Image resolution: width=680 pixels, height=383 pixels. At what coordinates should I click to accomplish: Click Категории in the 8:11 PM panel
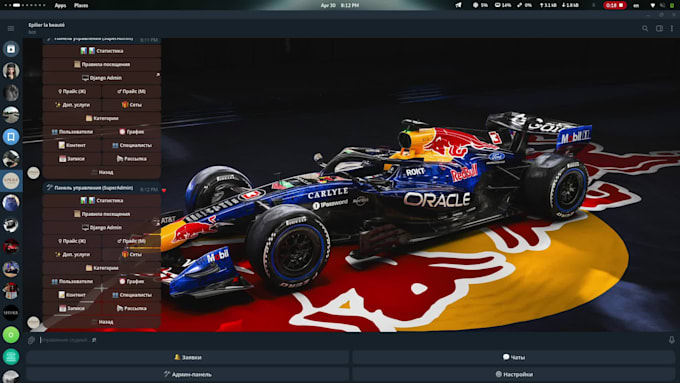tap(102, 118)
